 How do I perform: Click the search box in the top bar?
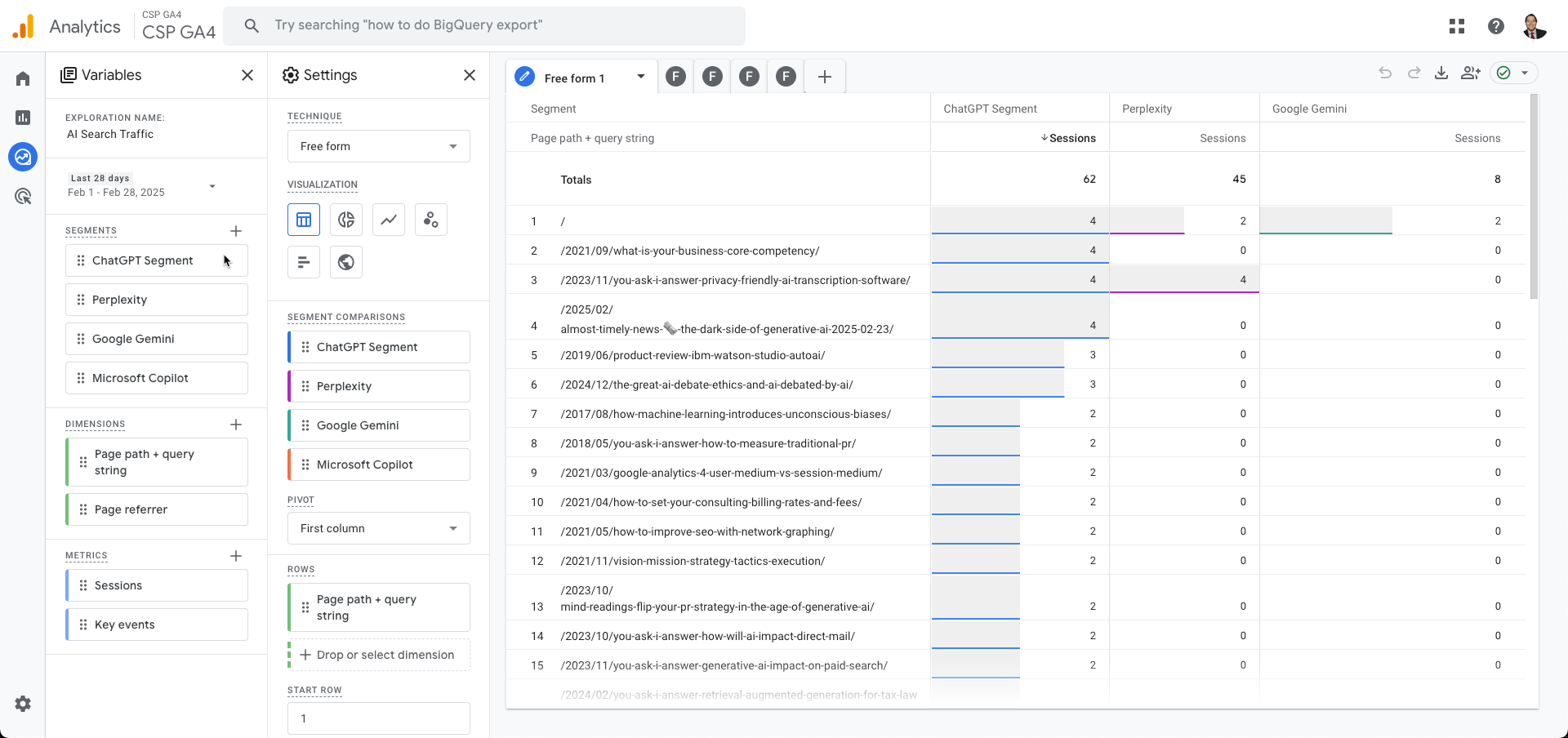point(484,26)
